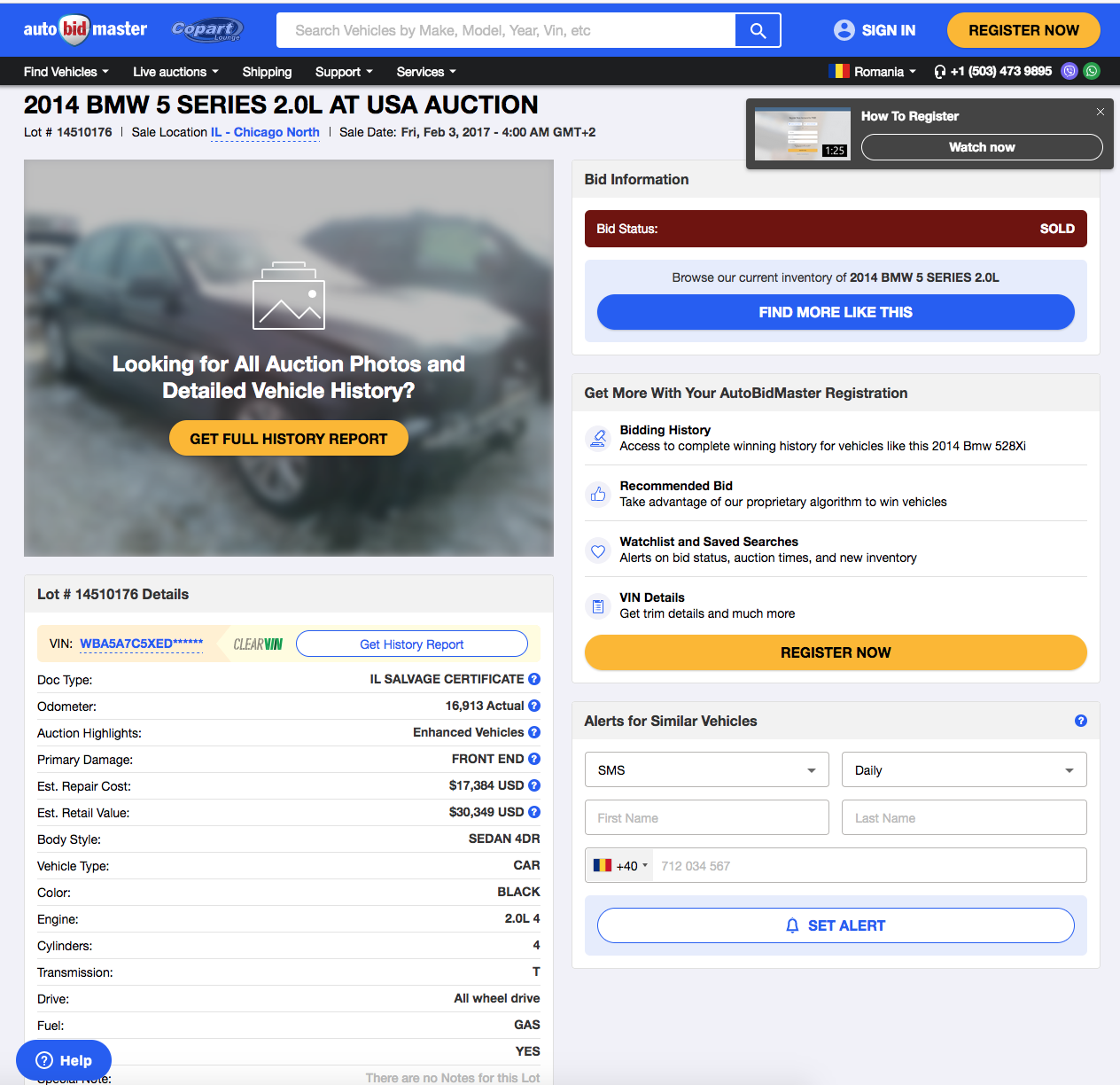Click Watch now button

pyautogui.click(x=982, y=147)
